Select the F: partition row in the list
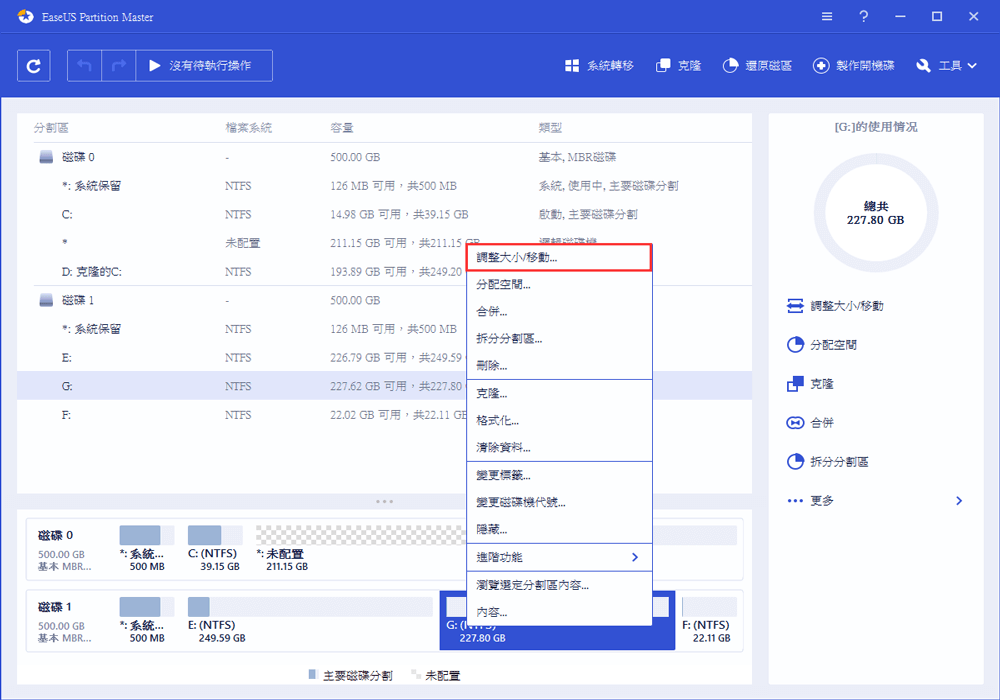This screenshot has width=1000, height=700. pos(385,415)
